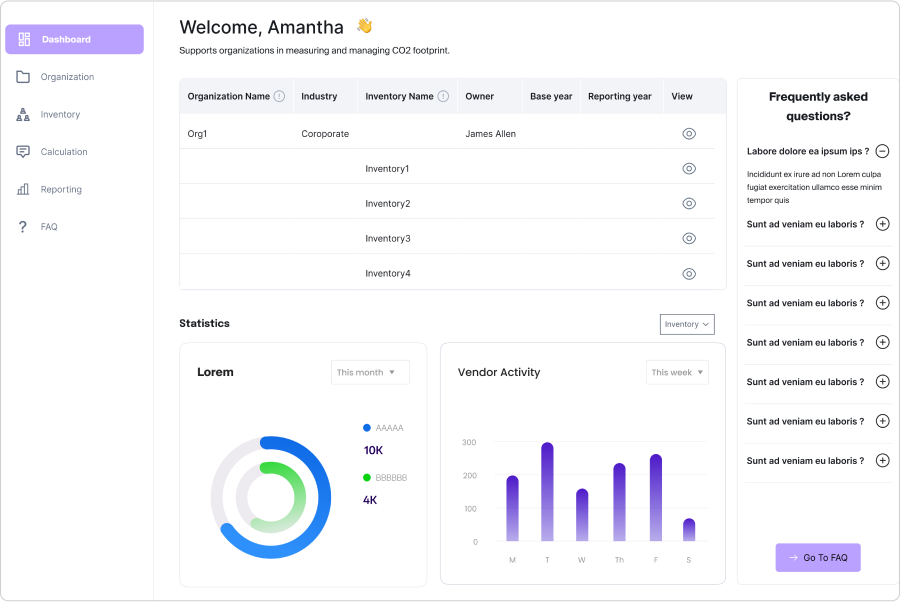Click the Dashboard grid icon in sidebar
Screen dimensions: 900x602
(x=25, y=40)
